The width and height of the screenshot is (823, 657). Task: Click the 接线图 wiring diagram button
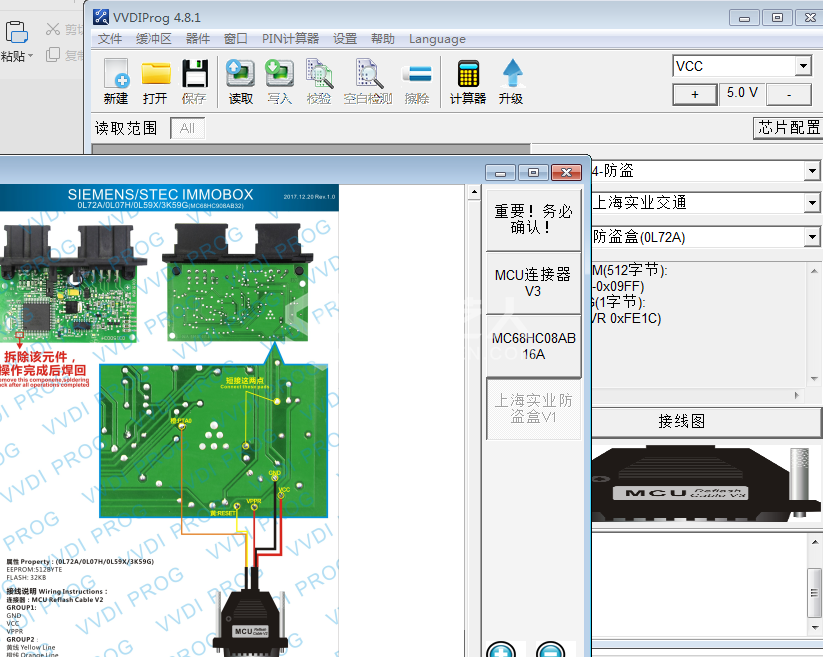(x=706, y=421)
